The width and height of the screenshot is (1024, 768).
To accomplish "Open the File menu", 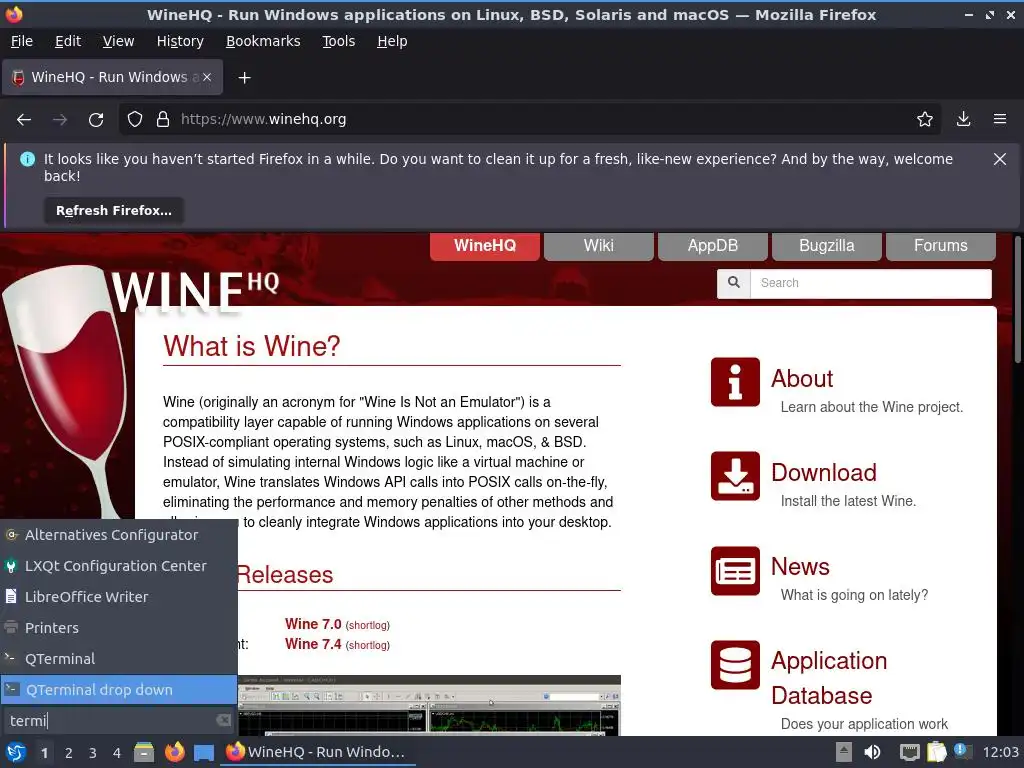I will [22, 41].
